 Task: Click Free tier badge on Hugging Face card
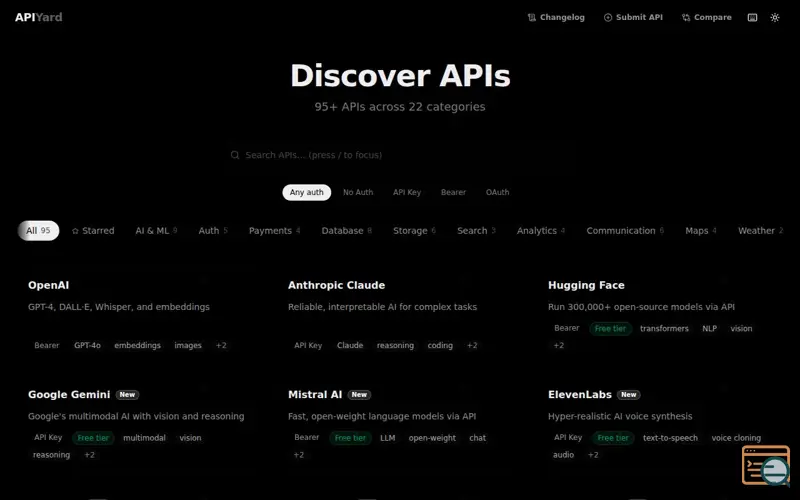click(x=610, y=329)
